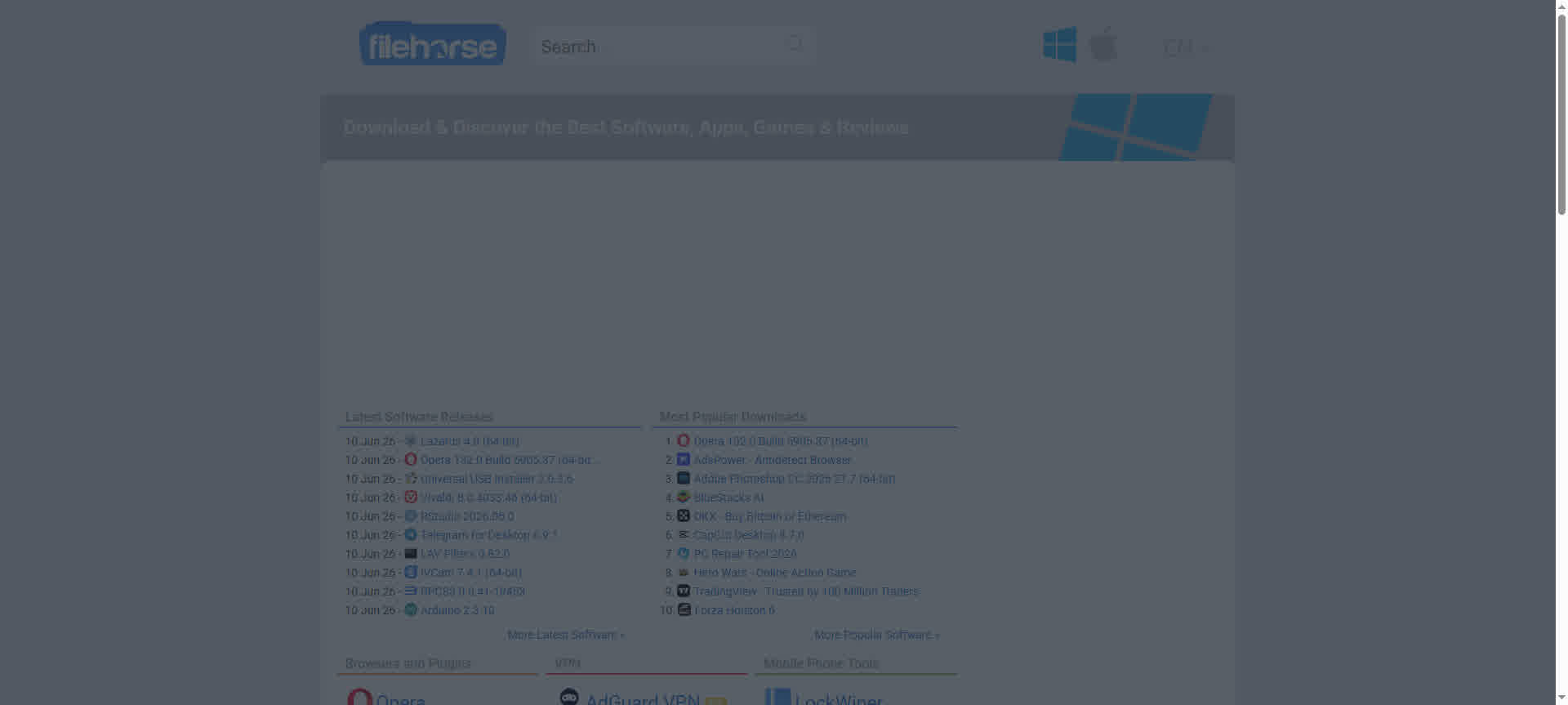The width and height of the screenshot is (1568, 705).
Task: Open RPCS3 release link
Action: tap(473, 591)
